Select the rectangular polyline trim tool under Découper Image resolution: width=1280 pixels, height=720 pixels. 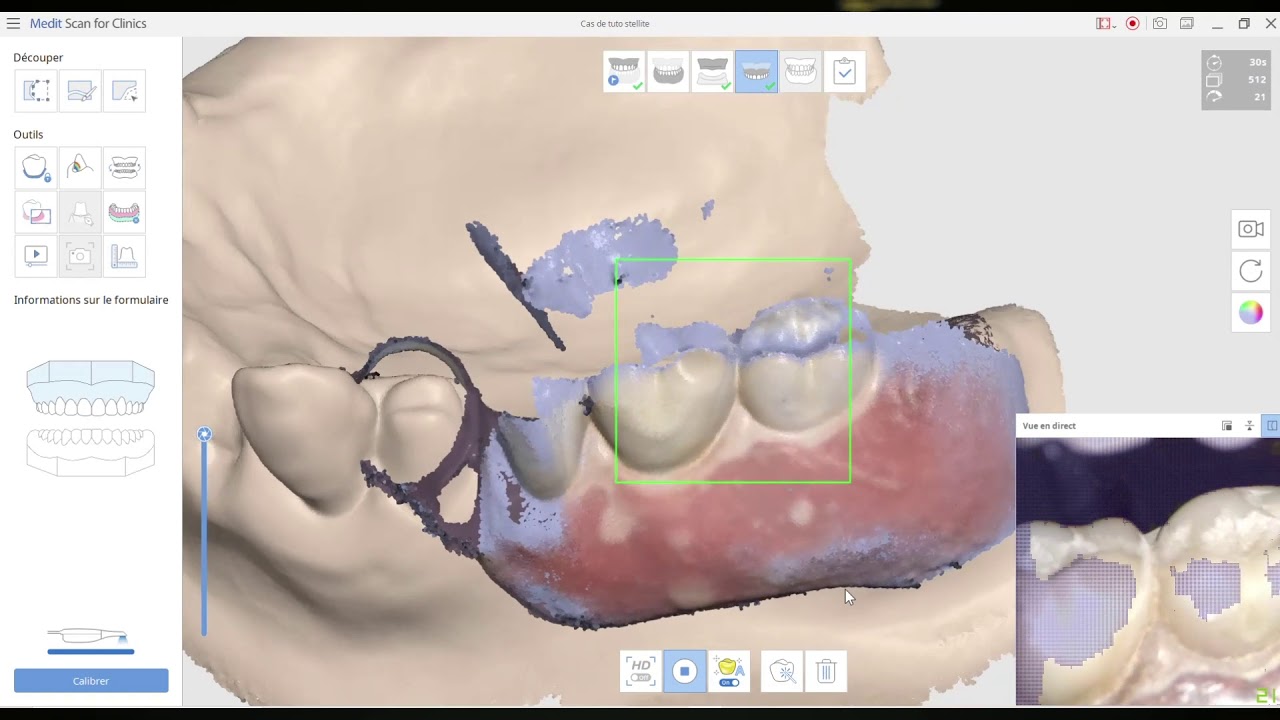pyautogui.click(x=36, y=91)
